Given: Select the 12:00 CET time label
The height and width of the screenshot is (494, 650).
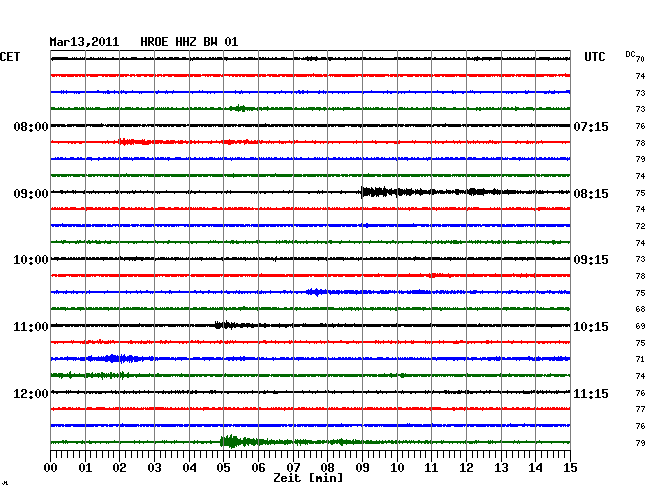Looking at the screenshot, I should click(x=31, y=394).
